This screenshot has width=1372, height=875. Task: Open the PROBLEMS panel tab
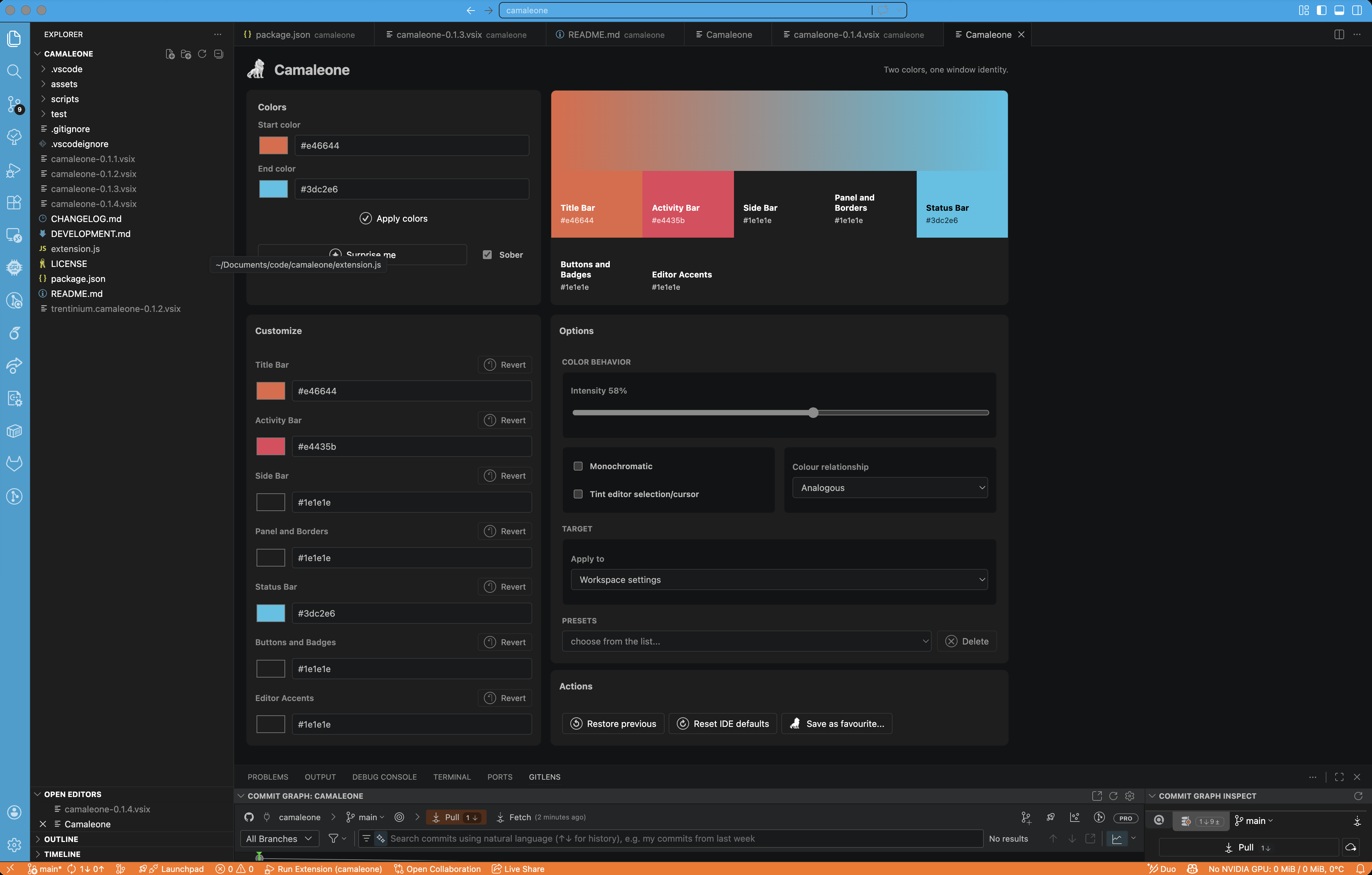click(x=268, y=777)
